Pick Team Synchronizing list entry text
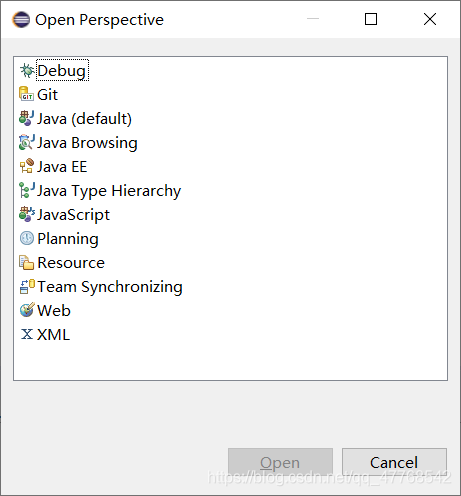The width and height of the screenshot is (461, 496). point(110,287)
